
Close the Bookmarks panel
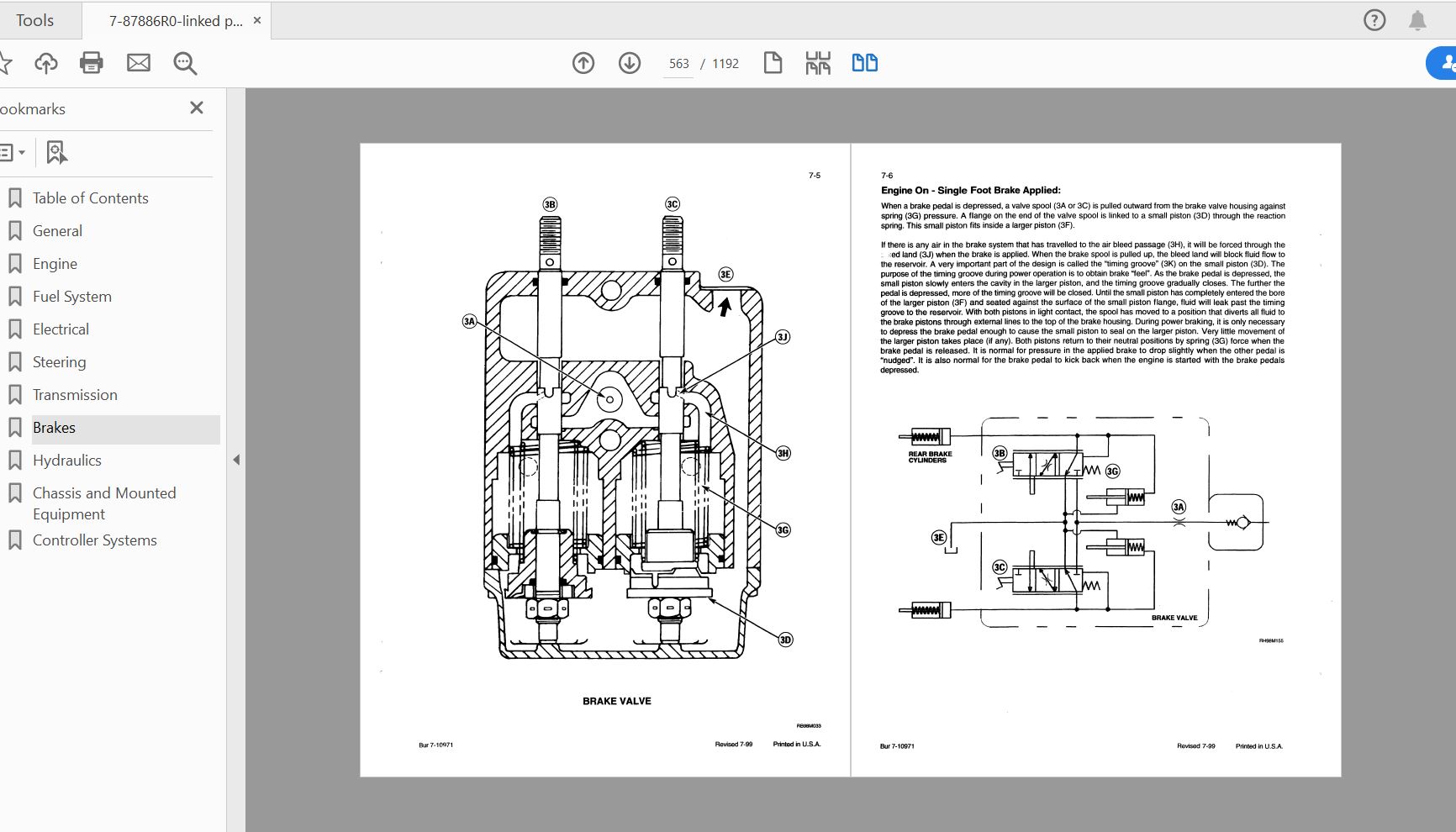pyautogui.click(x=196, y=108)
